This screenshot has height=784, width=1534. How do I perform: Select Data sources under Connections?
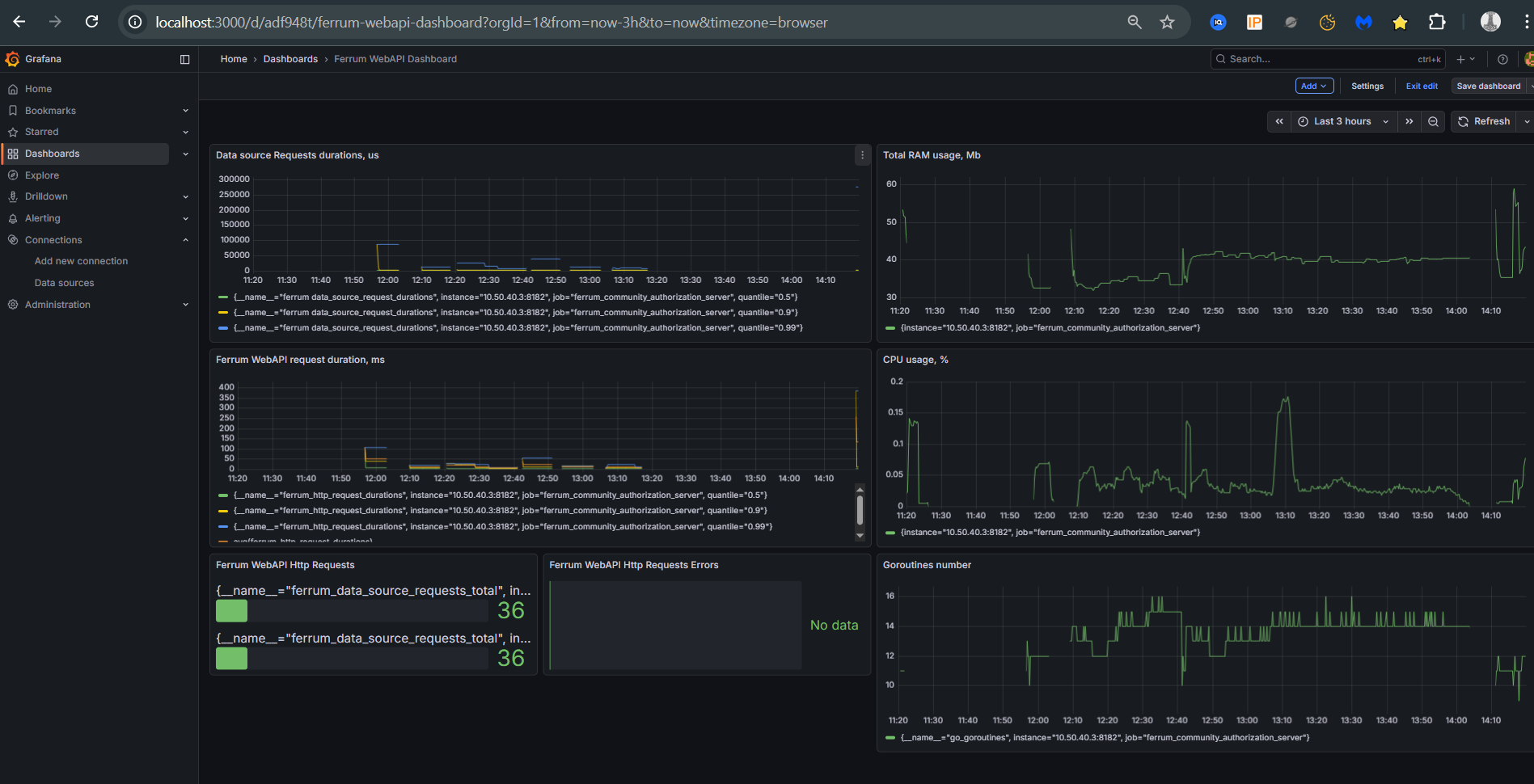point(64,282)
